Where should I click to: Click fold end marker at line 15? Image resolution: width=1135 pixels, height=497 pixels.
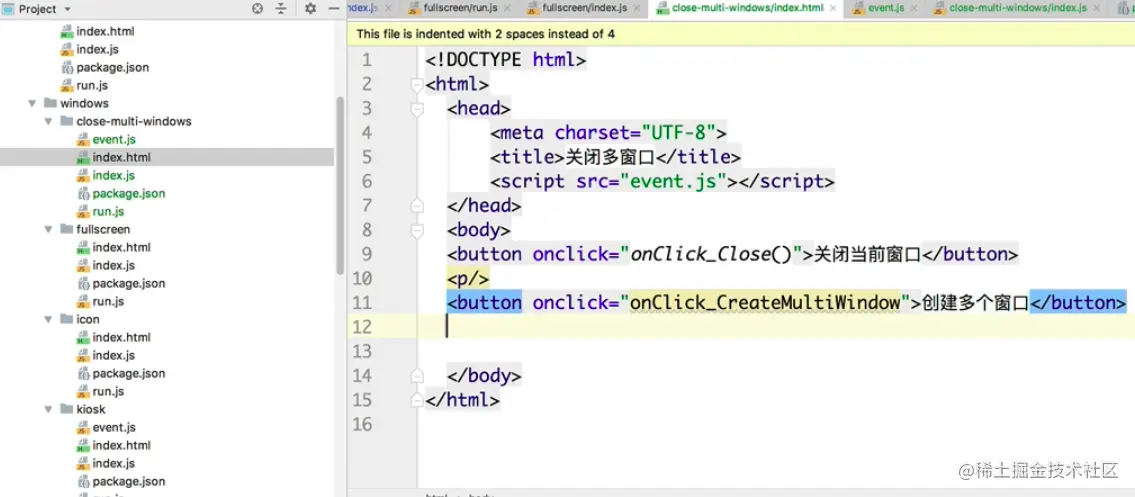(x=416, y=400)
